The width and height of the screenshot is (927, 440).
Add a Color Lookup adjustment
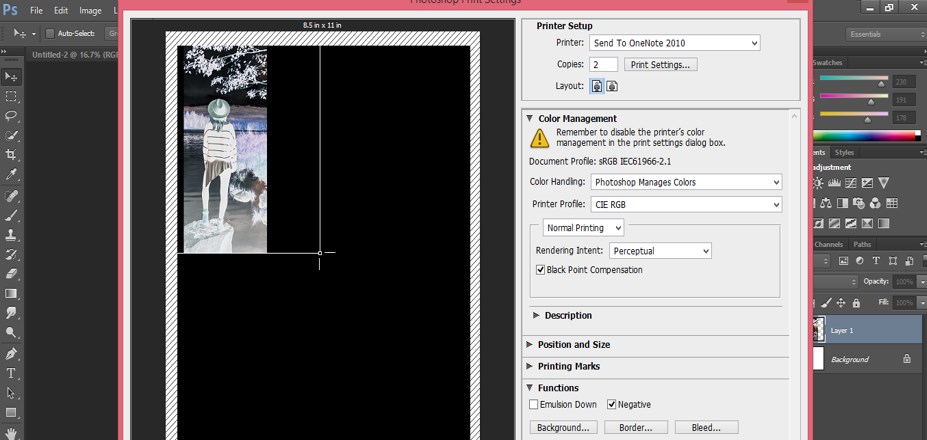pyautogui.click(x=892, y=203)
